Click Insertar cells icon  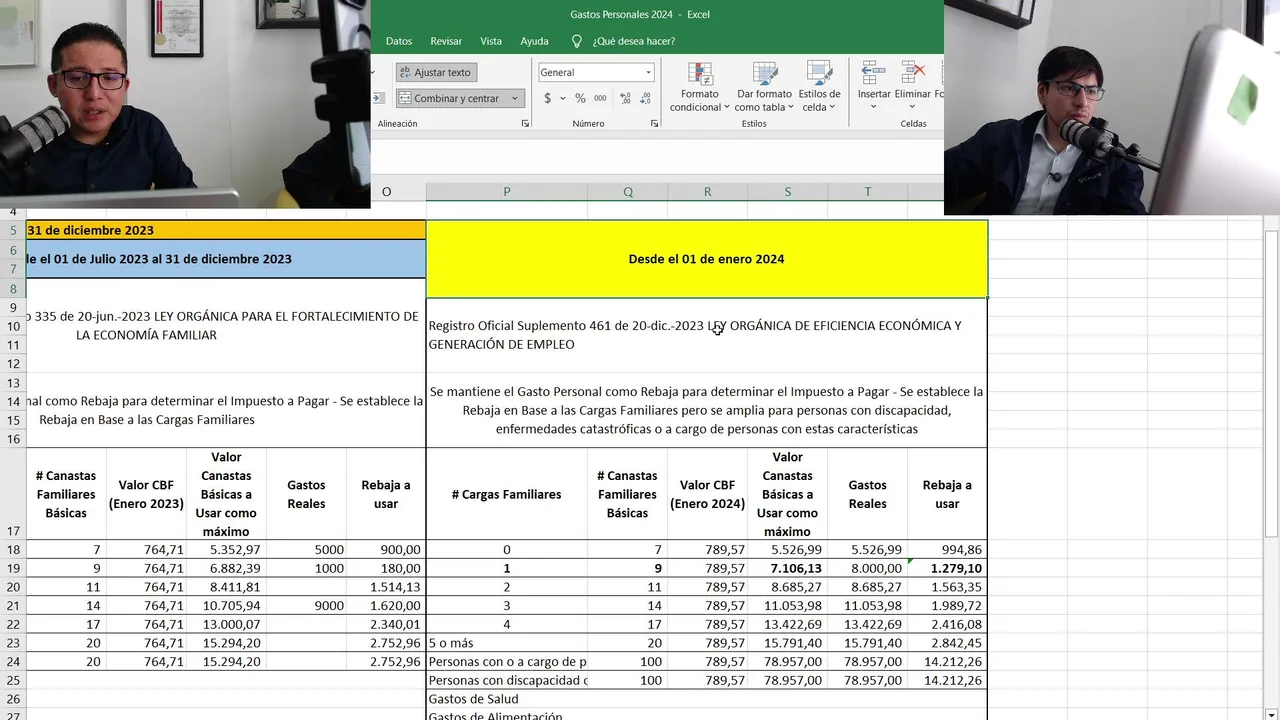tap(873, 73)
